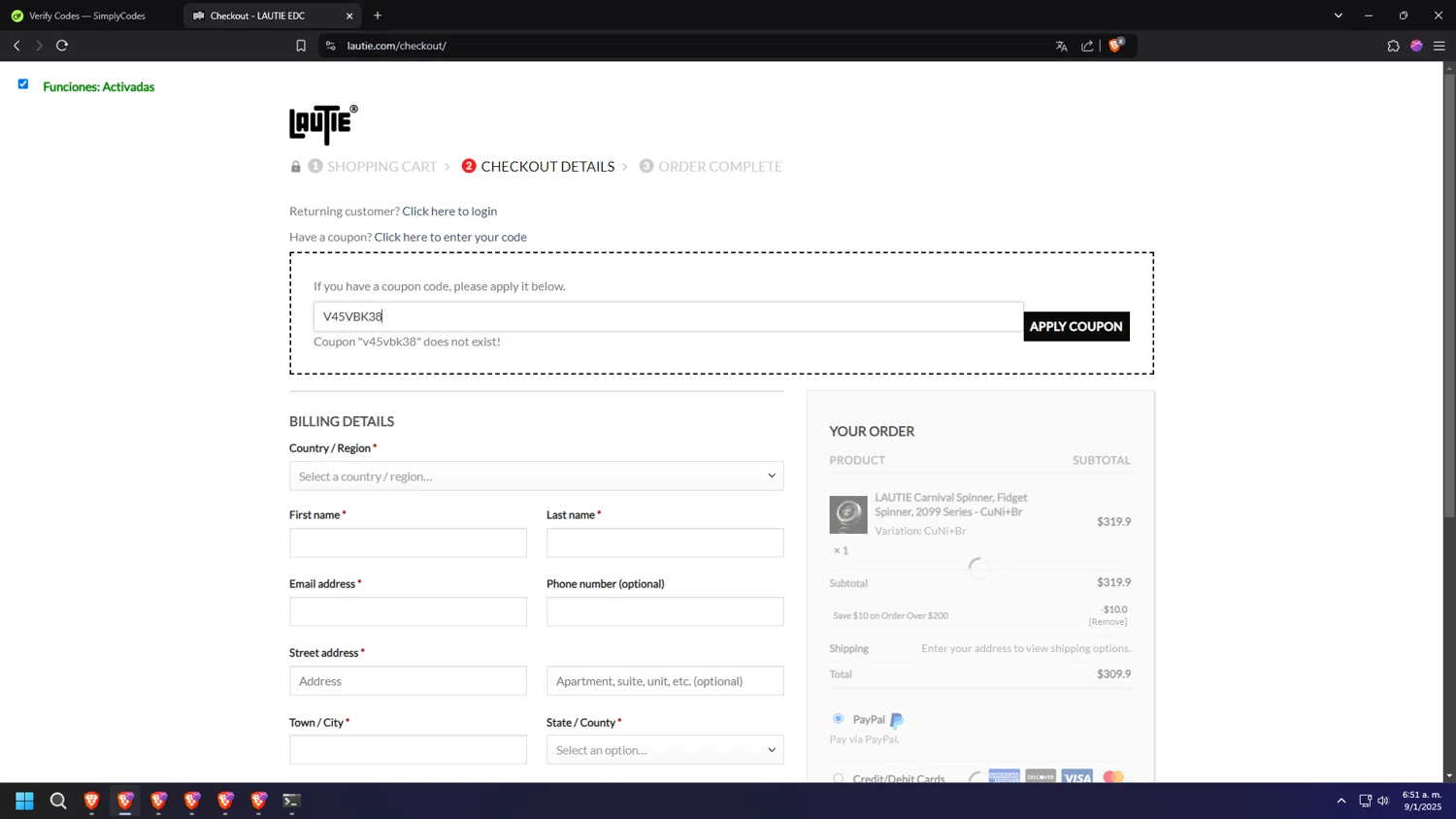This screenshot has height=819, width=1456.
Task: Select the PayPal payment radio button
Action: tap(838, 719)
